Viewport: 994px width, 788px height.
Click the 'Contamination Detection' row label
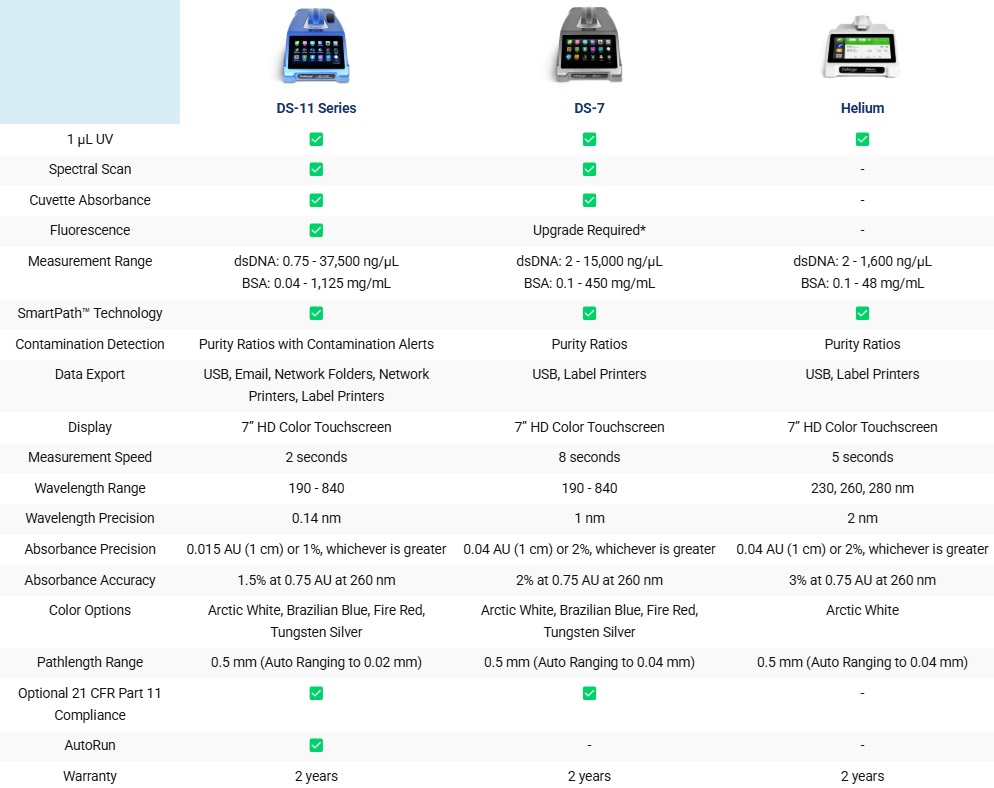[90, 344]
